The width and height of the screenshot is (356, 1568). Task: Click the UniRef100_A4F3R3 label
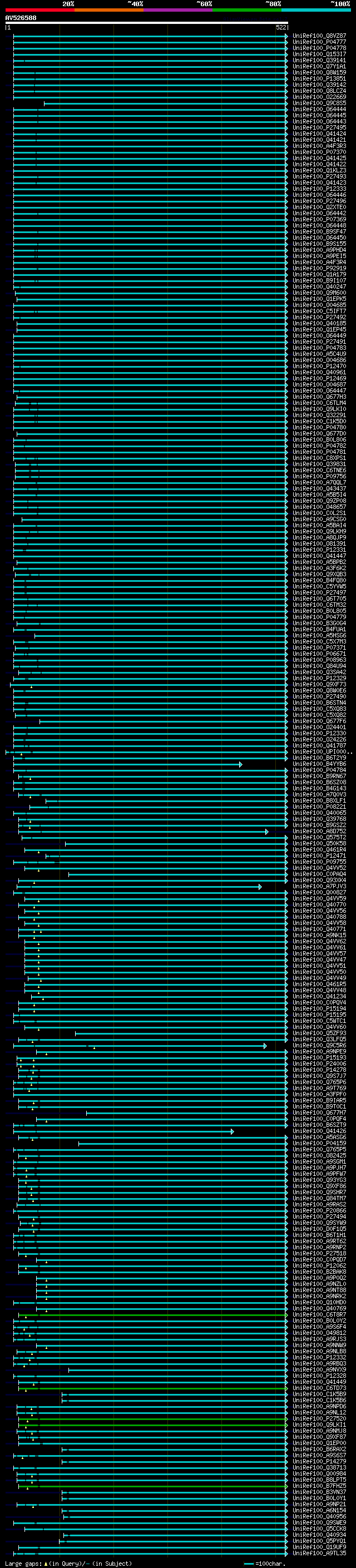[x=319, y=146]
